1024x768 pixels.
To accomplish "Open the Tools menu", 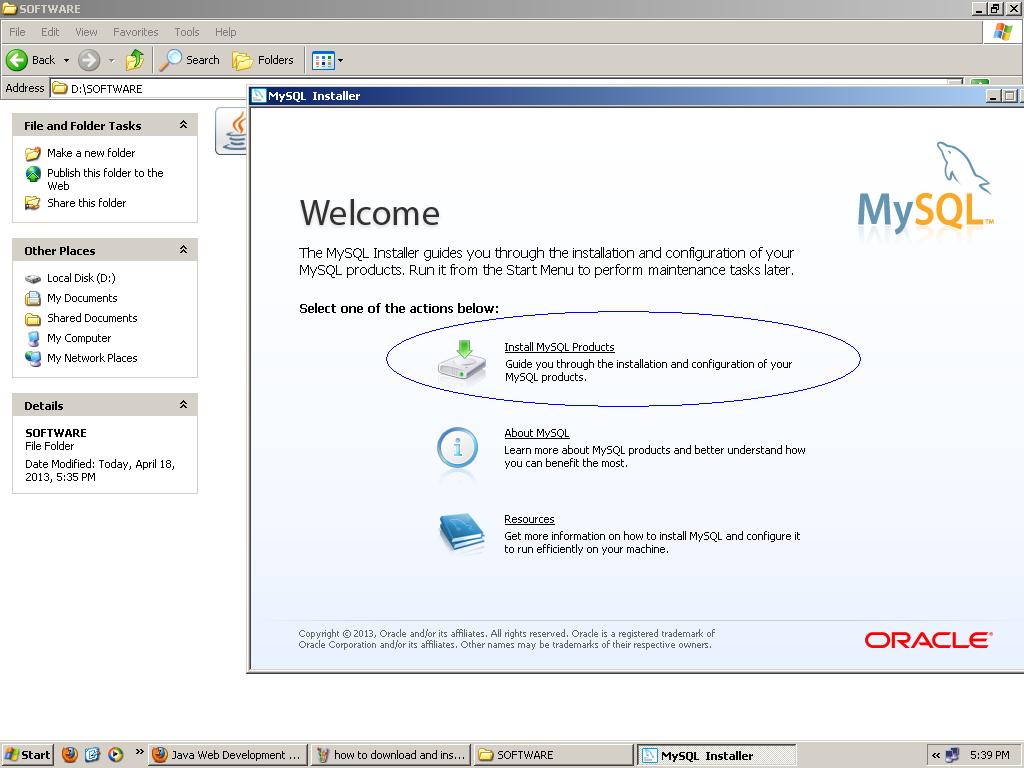I will tap(187, 32).
